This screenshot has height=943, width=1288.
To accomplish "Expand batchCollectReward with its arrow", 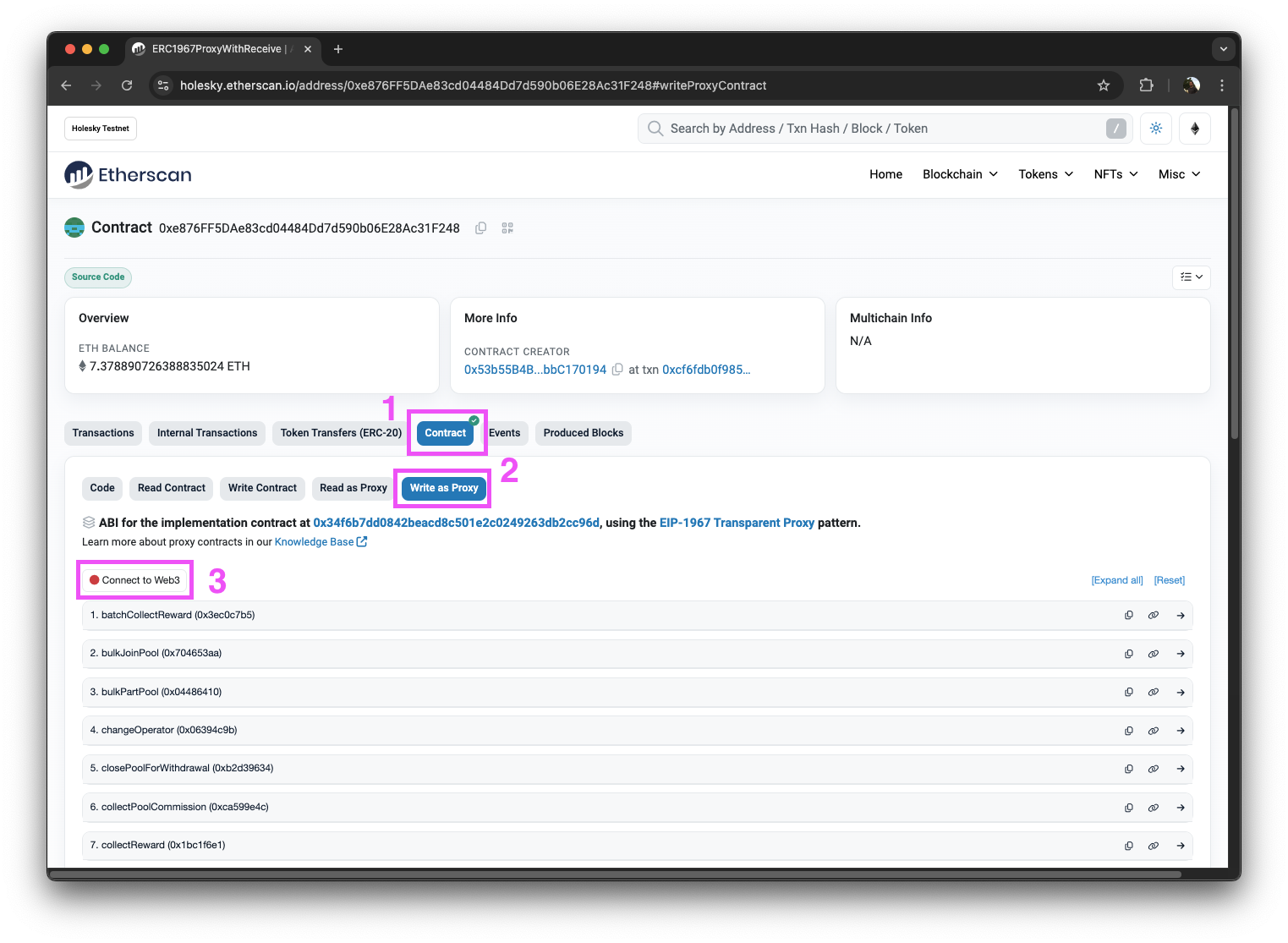I will tap(1181, 616).
